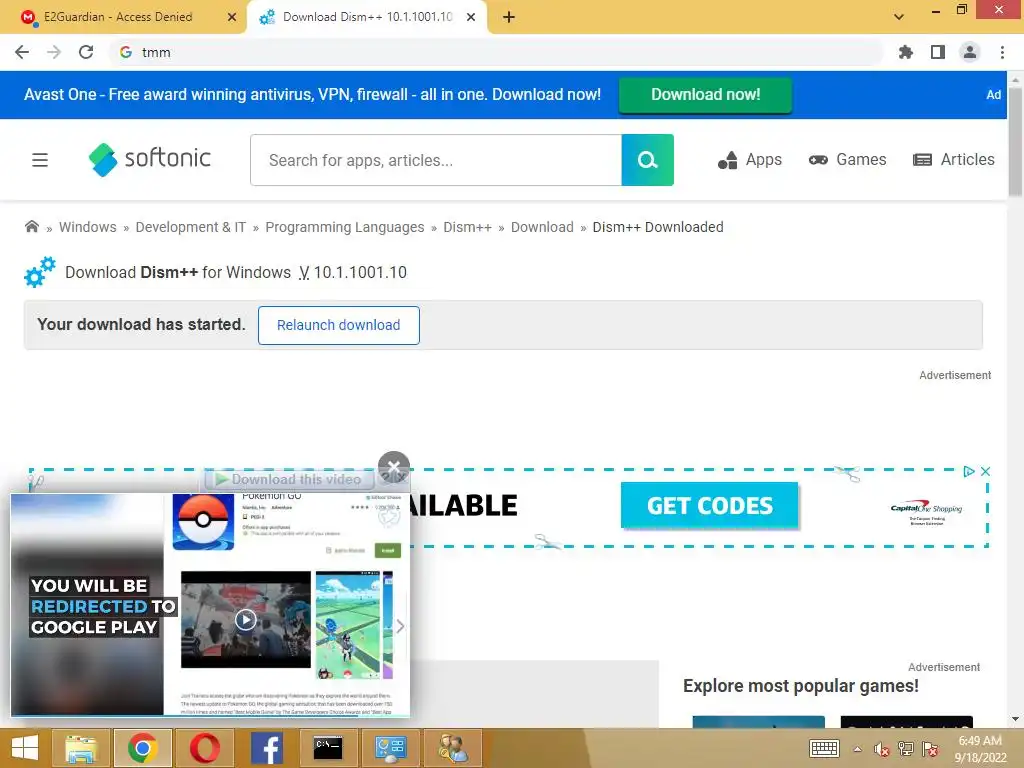The image size is (1024, 768).
Task: Click the Pokemon GO app icon
Action: (203, 522)
